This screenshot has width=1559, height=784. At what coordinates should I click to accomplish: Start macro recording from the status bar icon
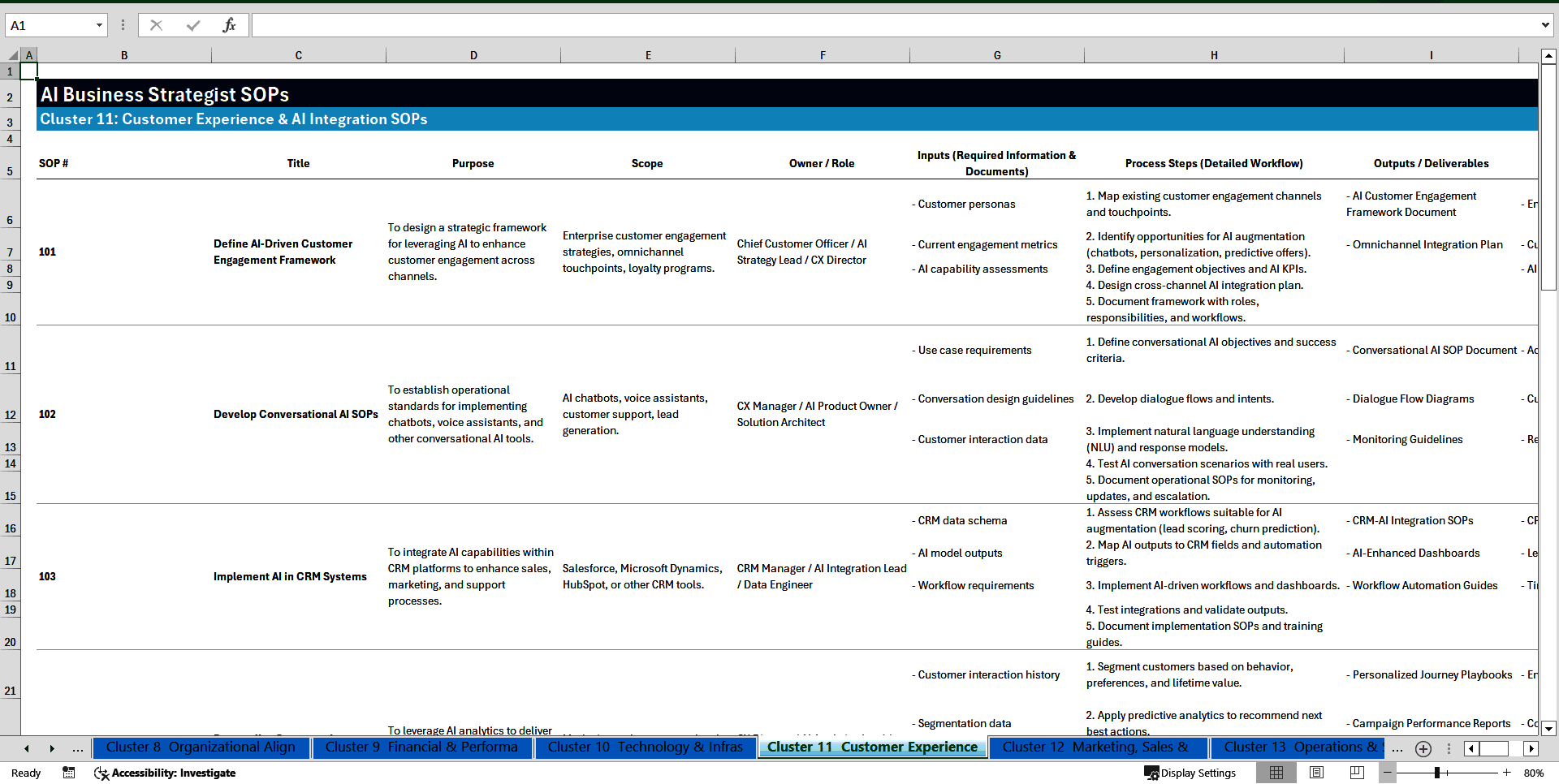click(x=69, y=773)
